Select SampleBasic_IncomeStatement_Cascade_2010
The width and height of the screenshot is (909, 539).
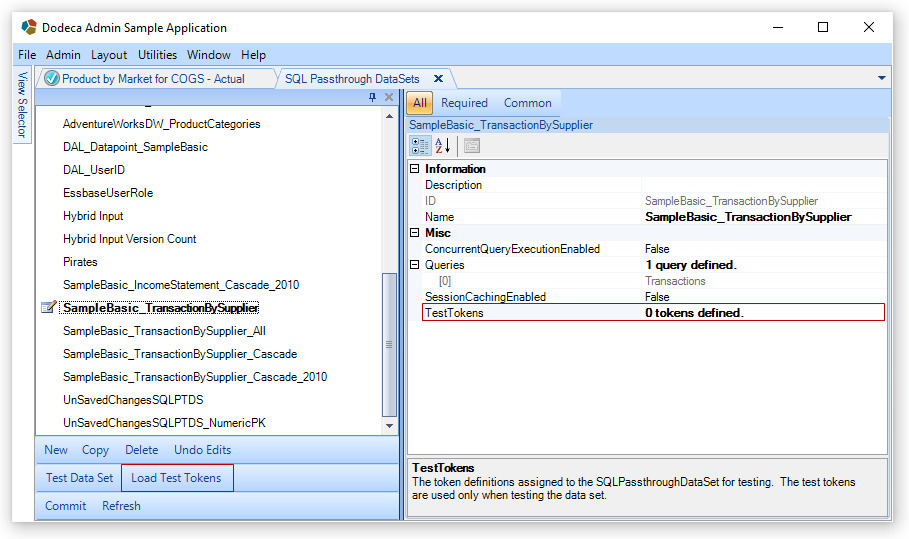tap(181, 285)
